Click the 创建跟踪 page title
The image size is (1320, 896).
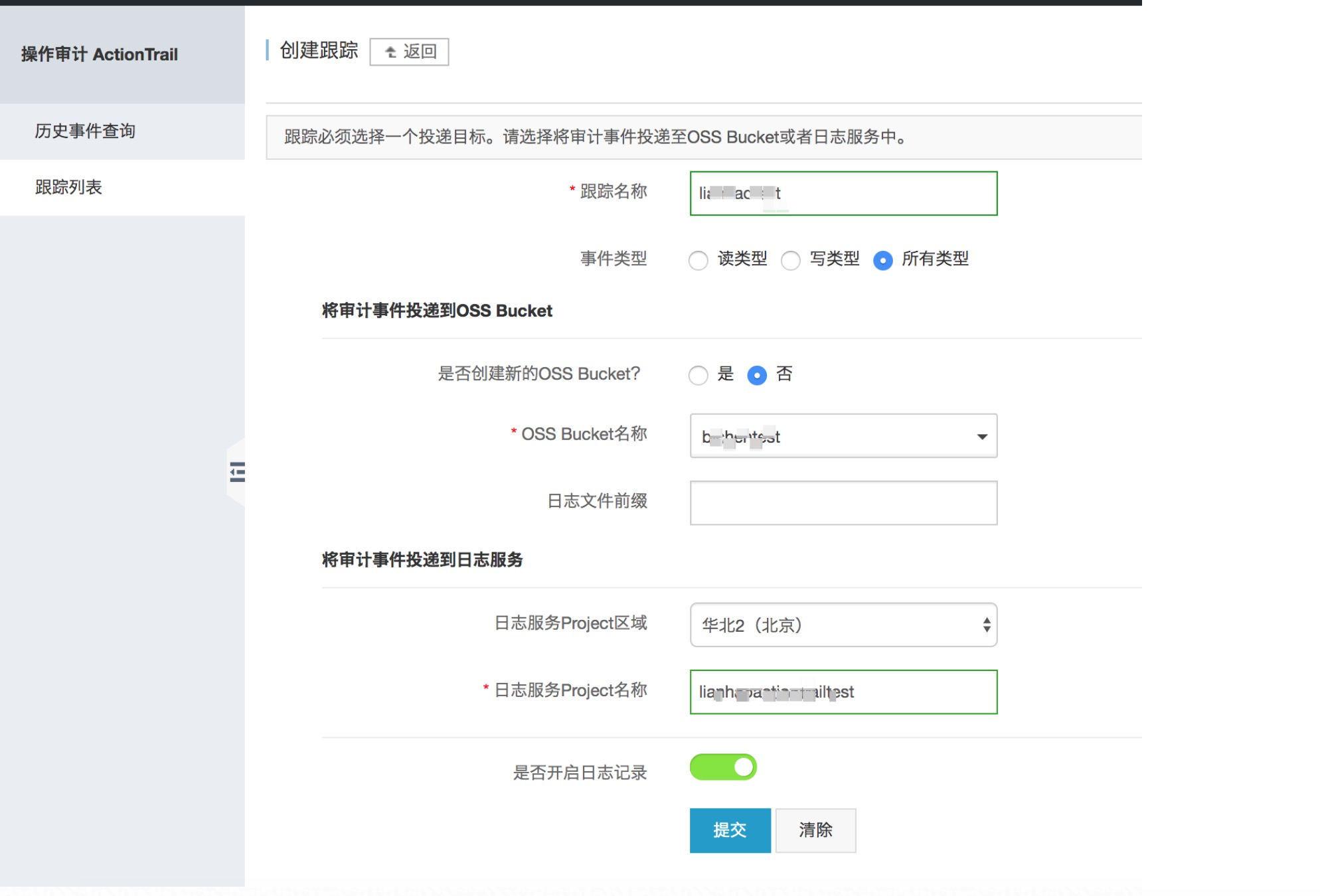coord(319,50)
